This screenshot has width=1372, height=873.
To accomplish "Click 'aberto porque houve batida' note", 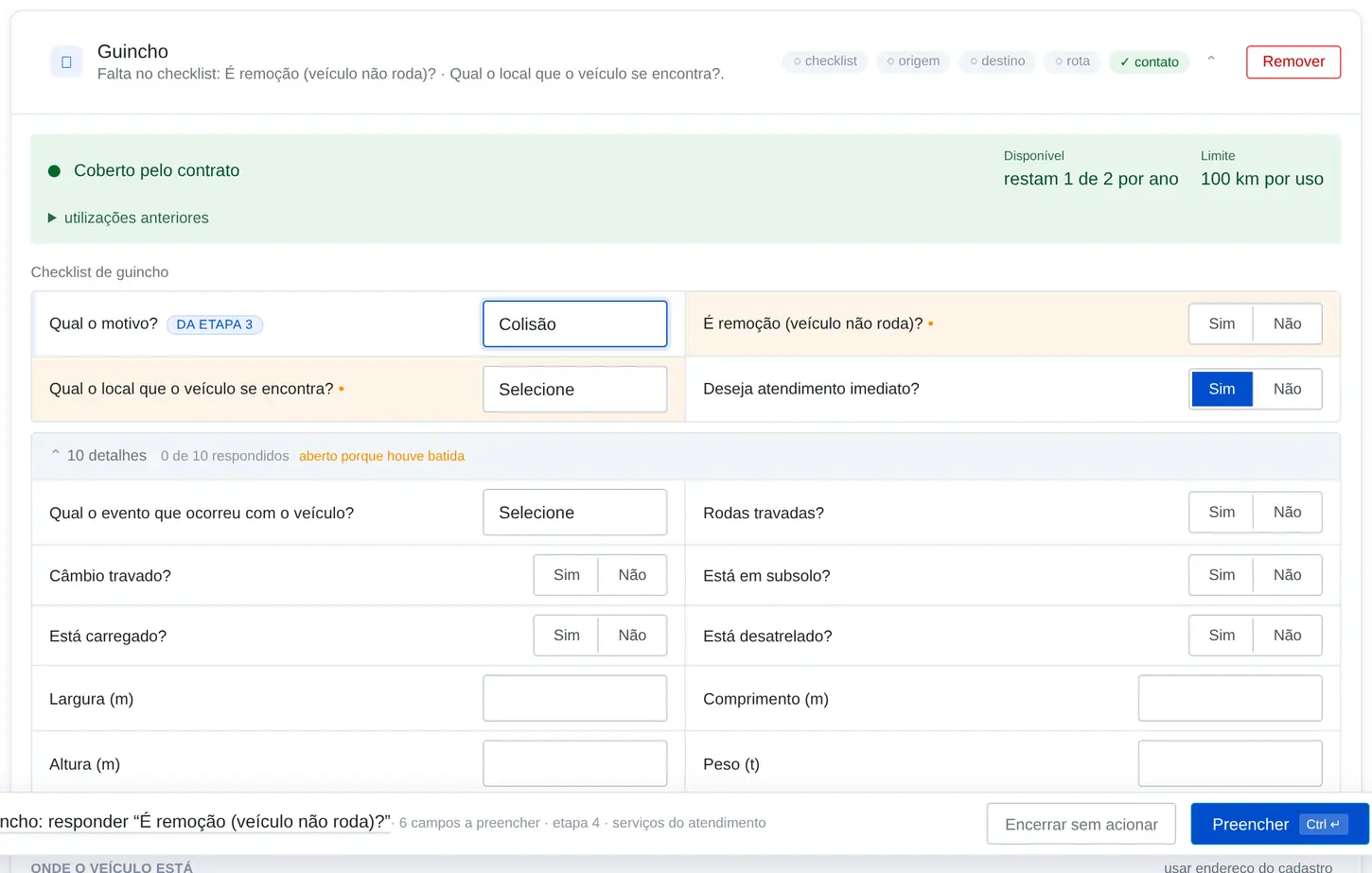I will coord(381,456).
